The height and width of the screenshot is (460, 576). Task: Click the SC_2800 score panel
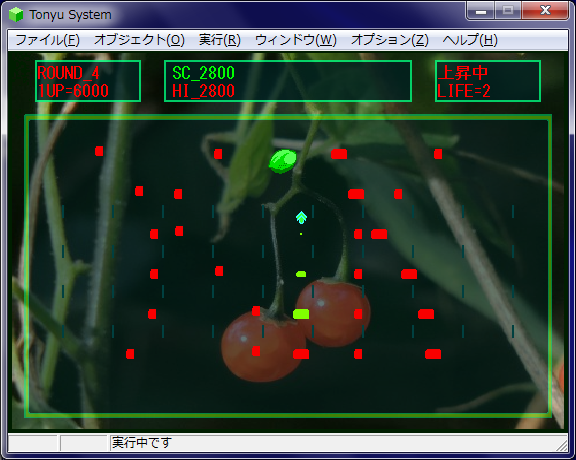[288, 81]
